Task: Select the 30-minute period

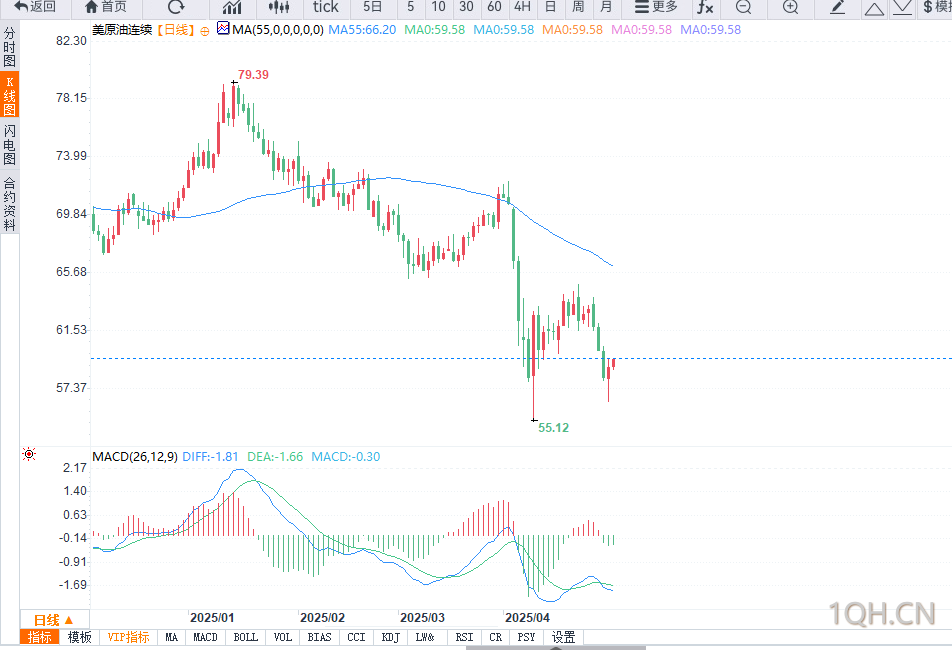Action: (466, 7)
